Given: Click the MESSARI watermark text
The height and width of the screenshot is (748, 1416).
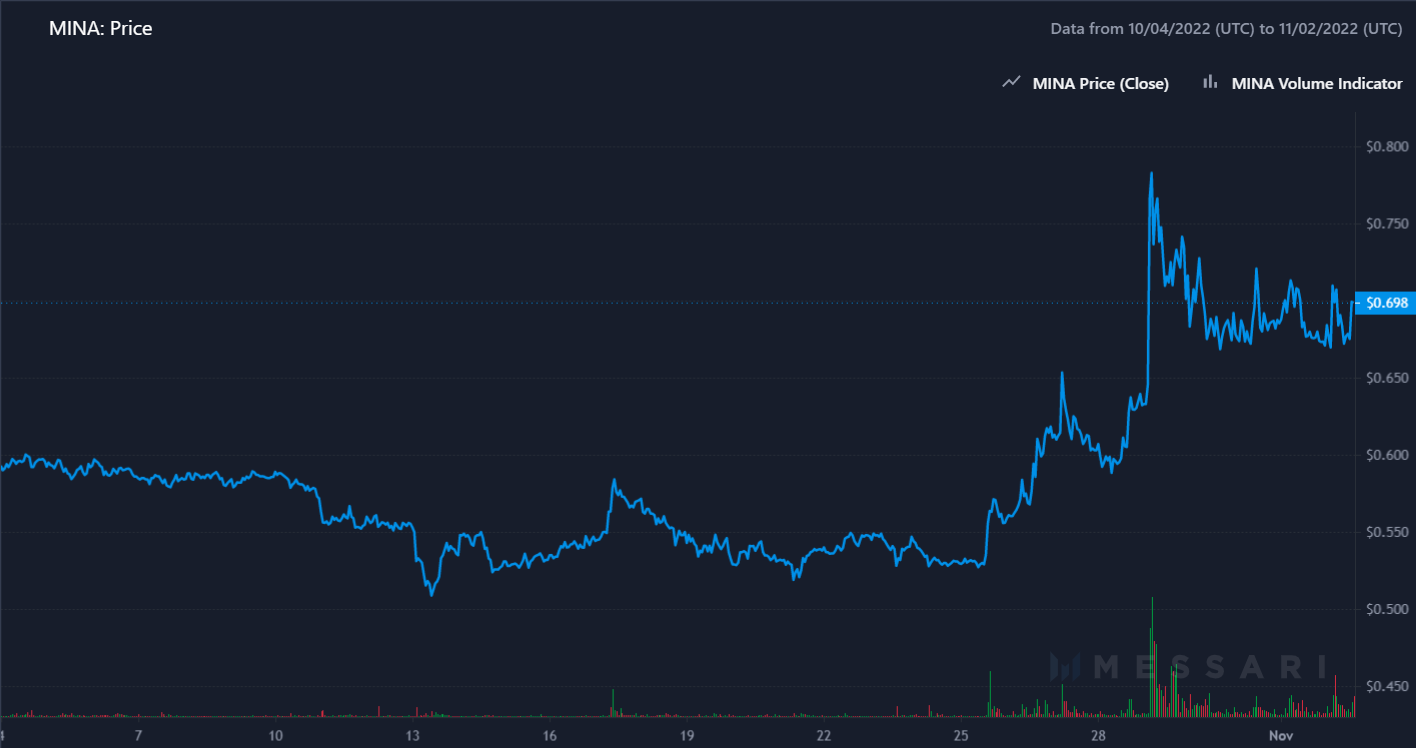Looking at the screenshot, I should [x=1210, y=667].
